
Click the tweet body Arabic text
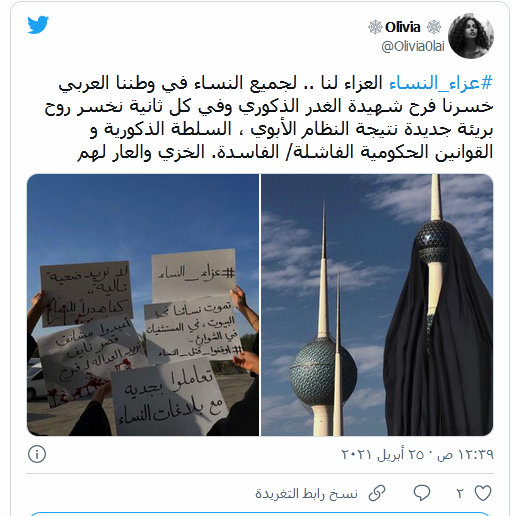tap(269, 118)
